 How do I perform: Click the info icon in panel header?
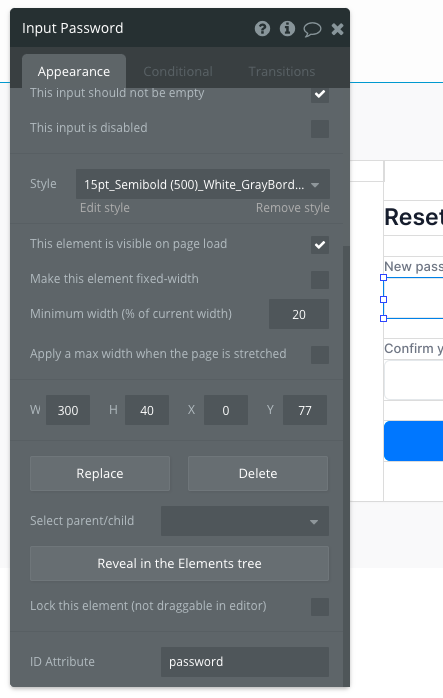[287, 29]
